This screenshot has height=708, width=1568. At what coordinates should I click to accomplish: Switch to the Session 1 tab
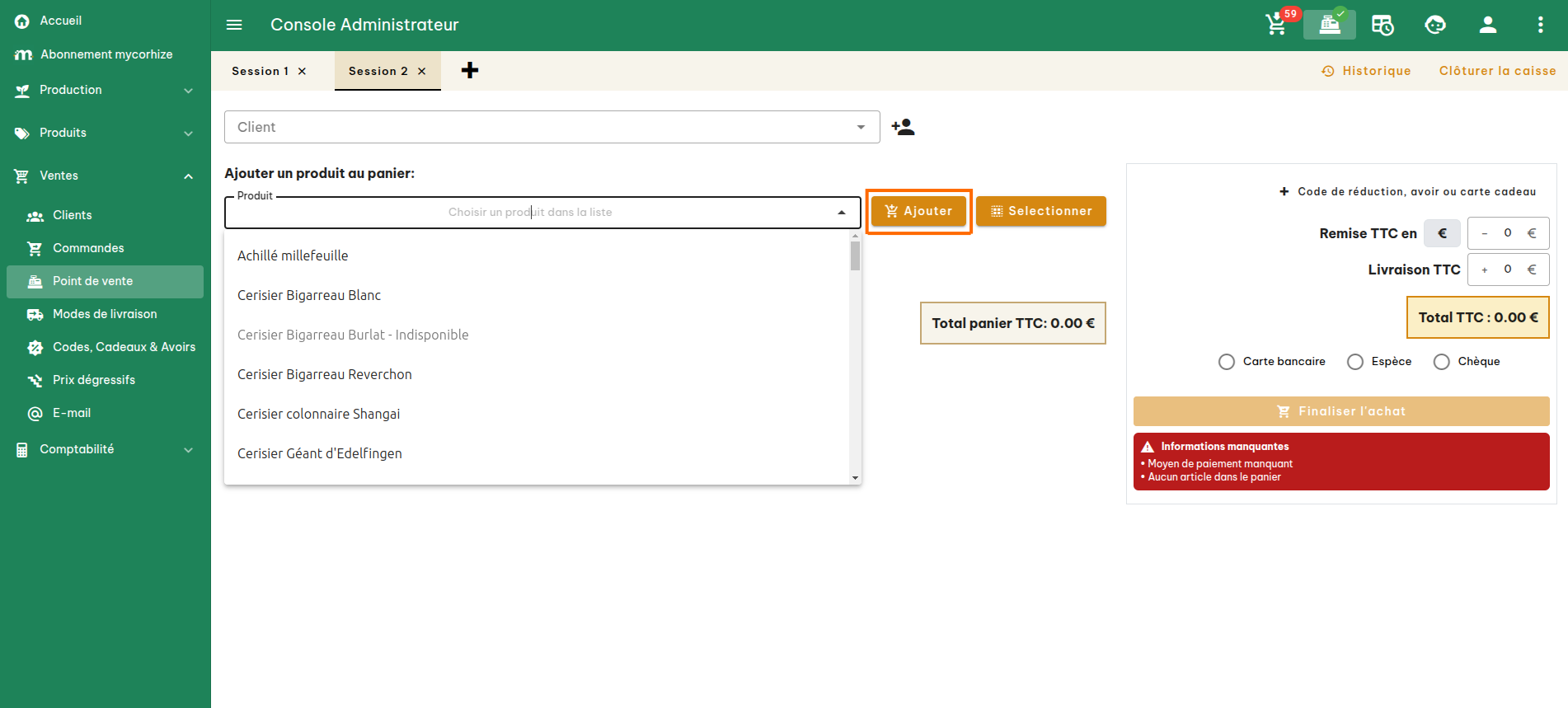pyautogui.click(x=261, y=71)
